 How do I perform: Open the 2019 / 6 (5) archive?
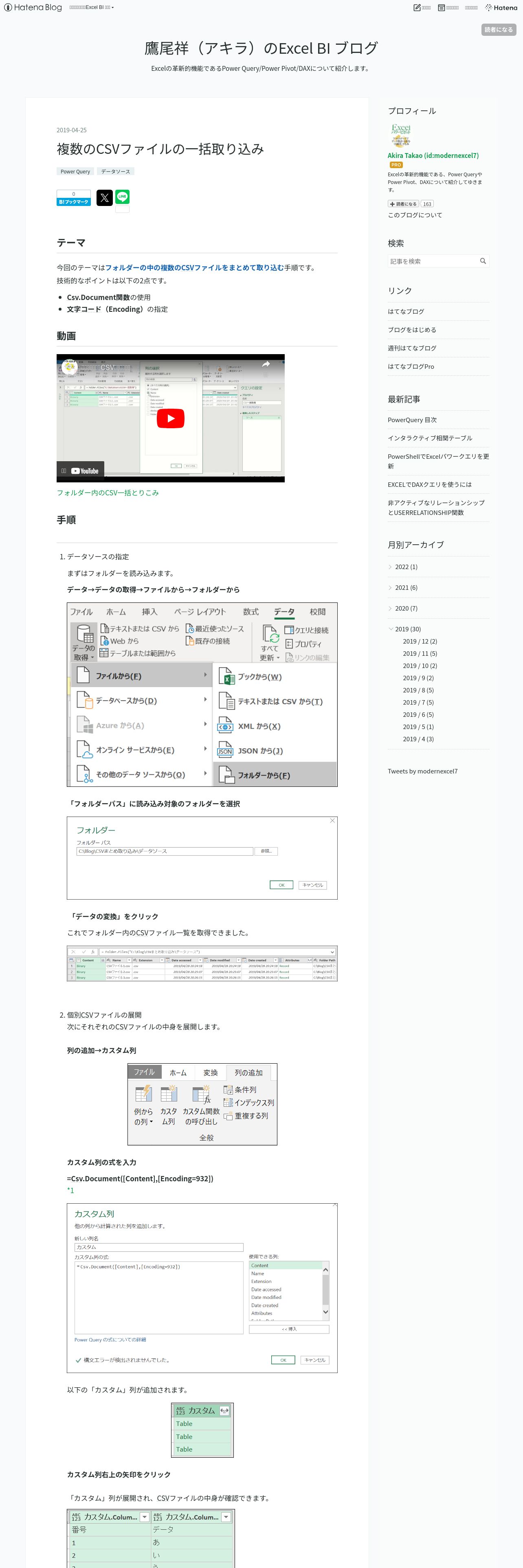click(x=418, y=714)
